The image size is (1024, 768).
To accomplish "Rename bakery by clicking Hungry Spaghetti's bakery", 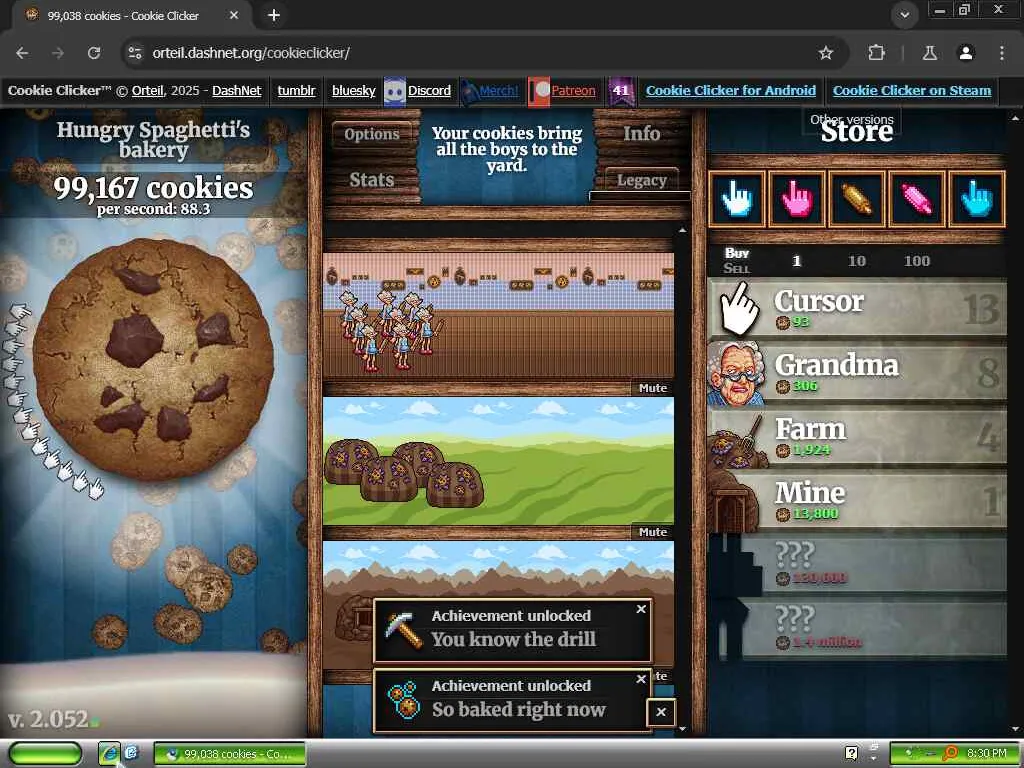I will (x=153, y=139).
